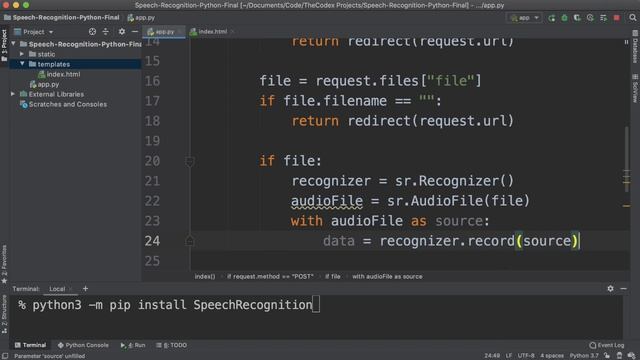
Task: Click the fold marker at line 20
Action: click(189, 161)
